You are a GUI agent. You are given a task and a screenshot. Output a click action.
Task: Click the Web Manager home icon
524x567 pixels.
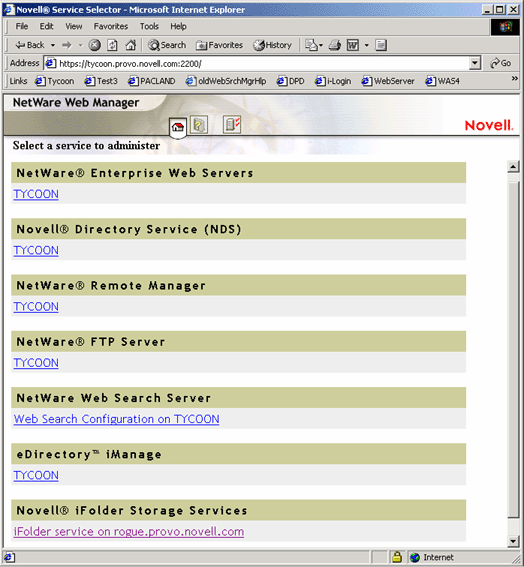click(x=178, y=127)
